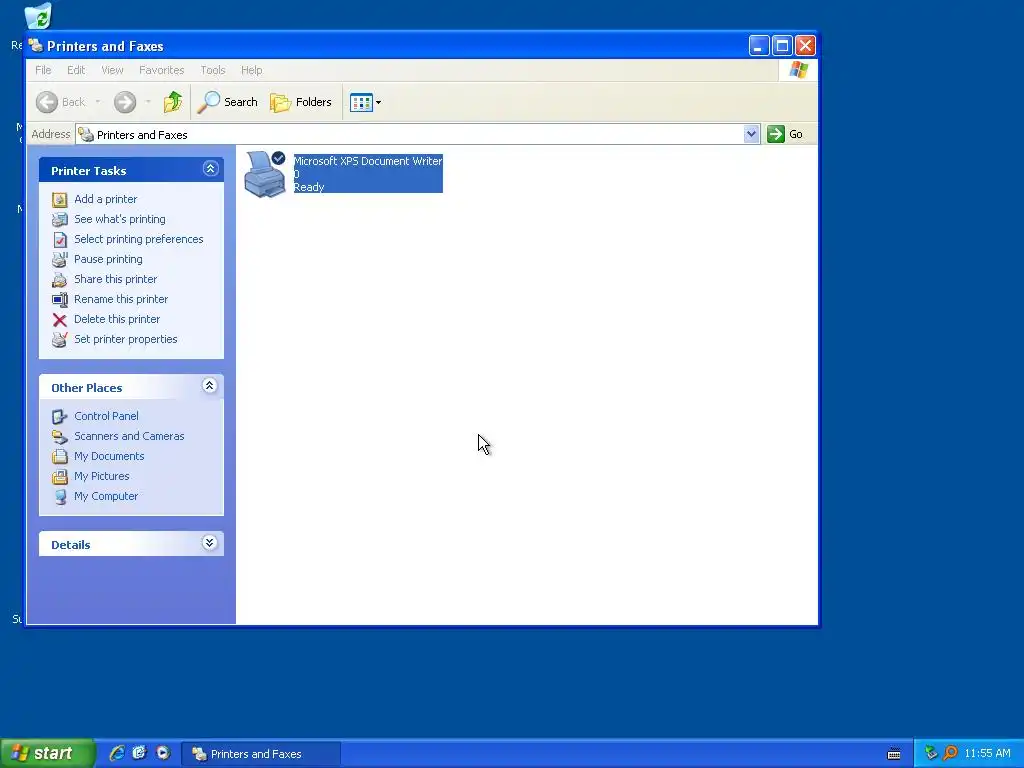Expand the Address bar dropdown
Screen dimensions: 1024x768
tap(751, 134)
